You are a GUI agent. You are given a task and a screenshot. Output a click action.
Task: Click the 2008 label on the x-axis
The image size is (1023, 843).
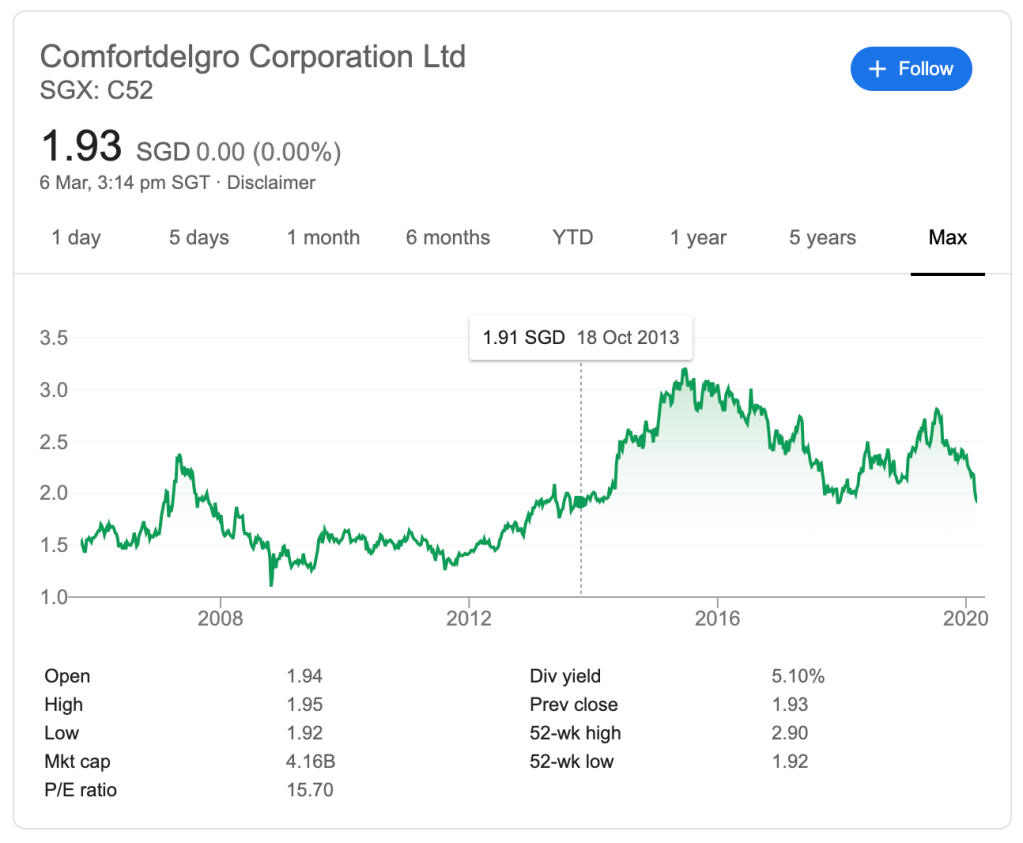221,619
